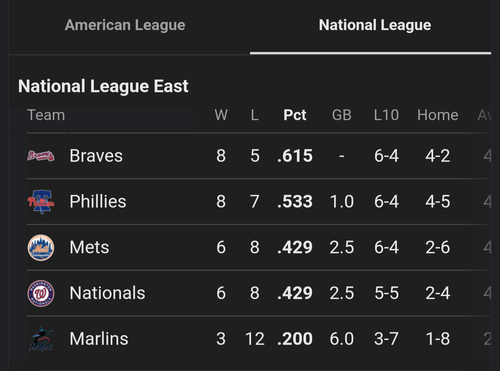
Task: Open the Phillies team name link
Action: coord(98,202)
